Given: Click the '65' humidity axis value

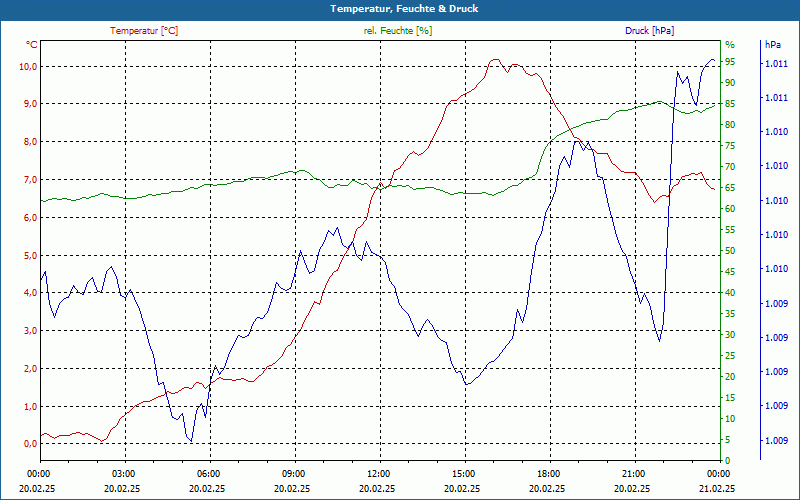Looking at the screenshot, I should point(730,188).
